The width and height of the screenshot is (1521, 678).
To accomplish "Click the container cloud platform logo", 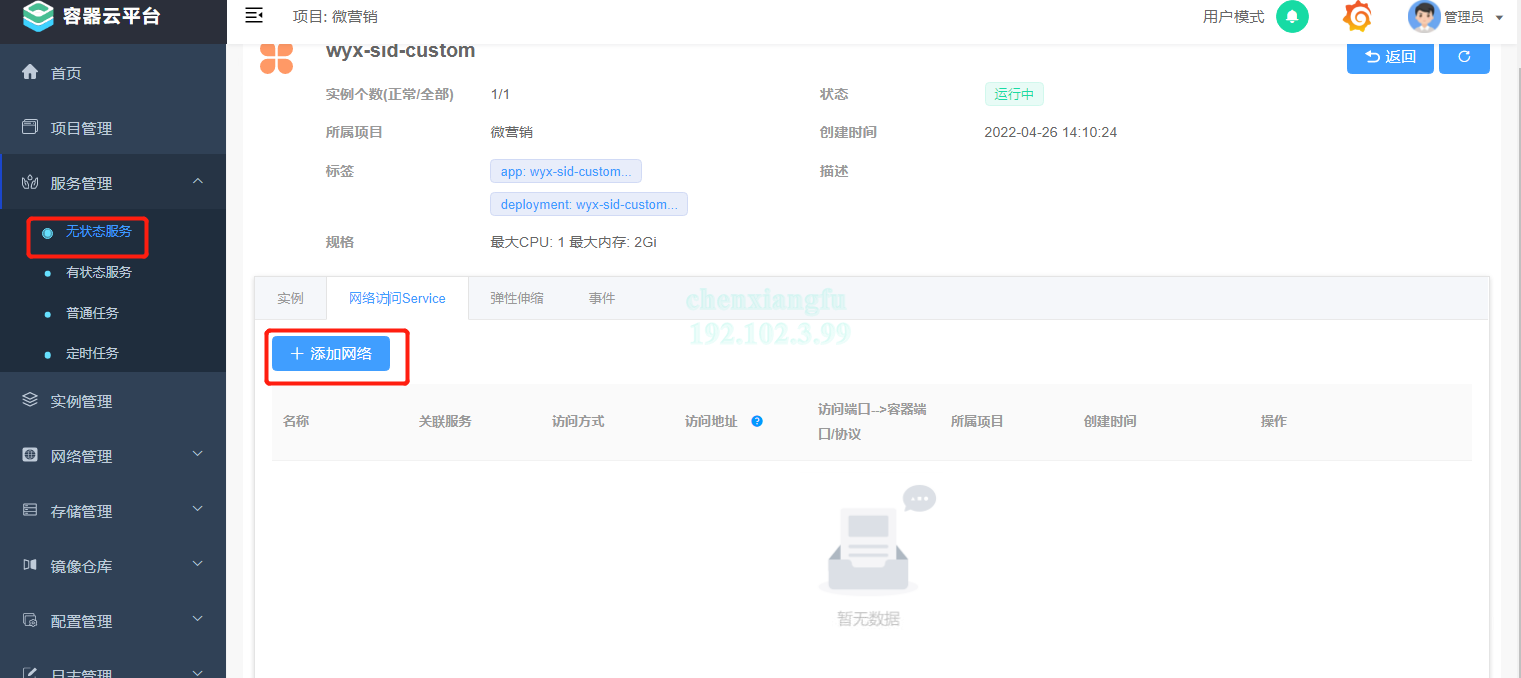I will (x=38, y=16).
